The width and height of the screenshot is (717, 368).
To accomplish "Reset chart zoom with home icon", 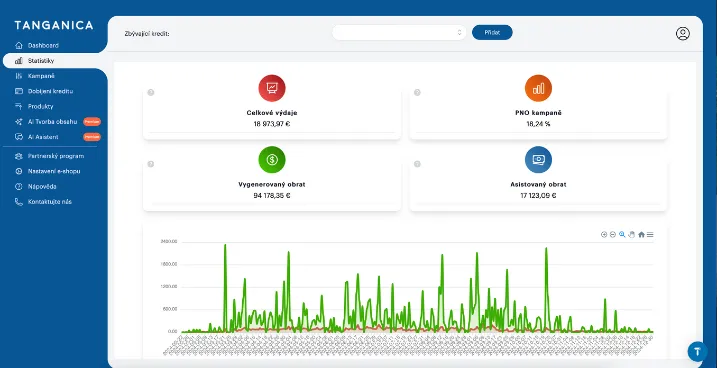I will coord(641,235).
